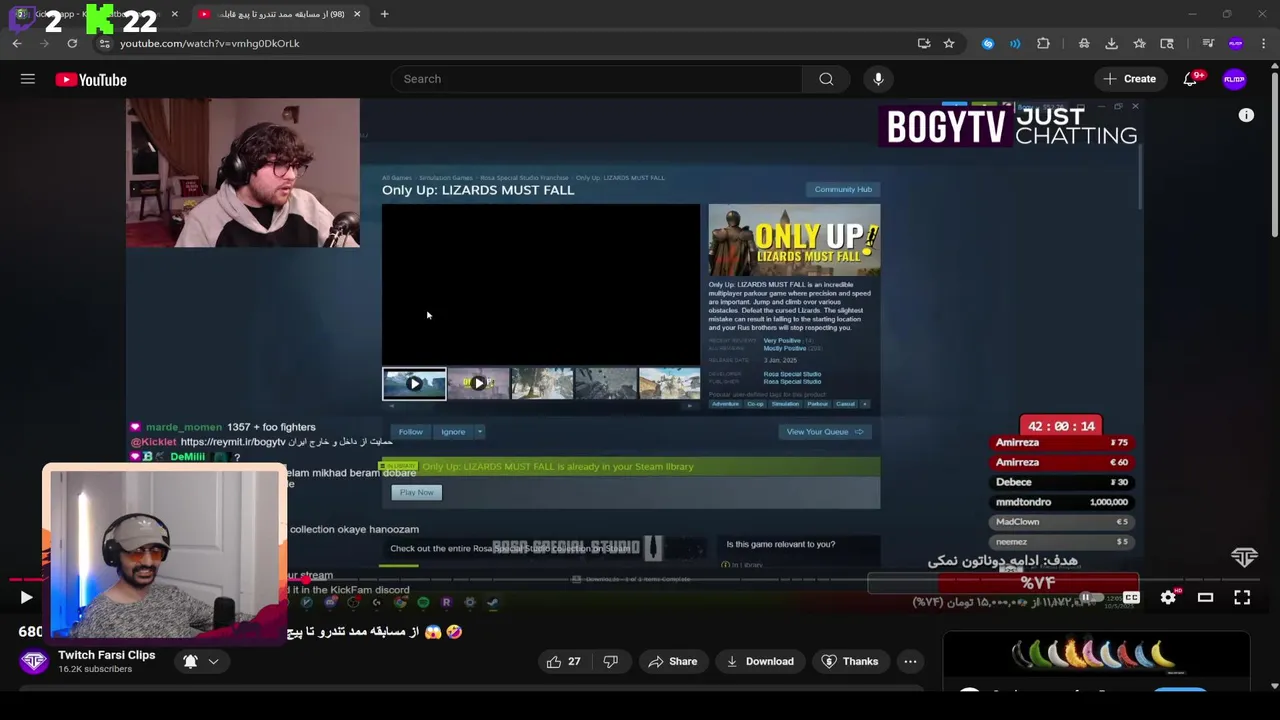Click the install/cast icon in address bar
Screen dimensions: 1280x720
pos(924,43)
